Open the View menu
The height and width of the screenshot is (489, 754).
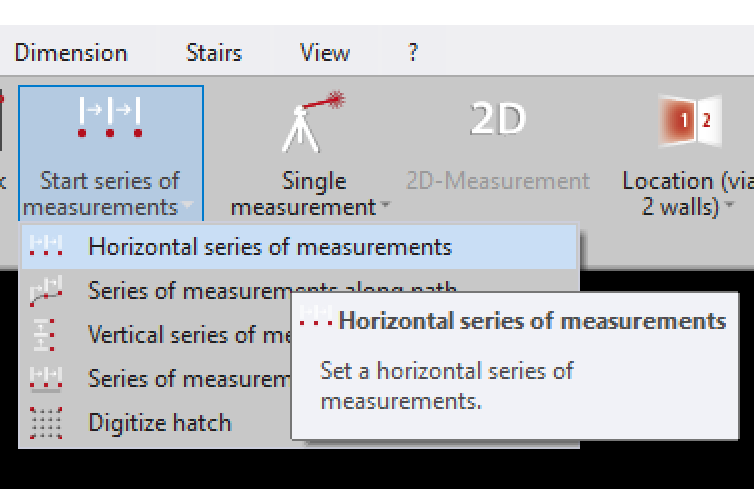[325, 53]
